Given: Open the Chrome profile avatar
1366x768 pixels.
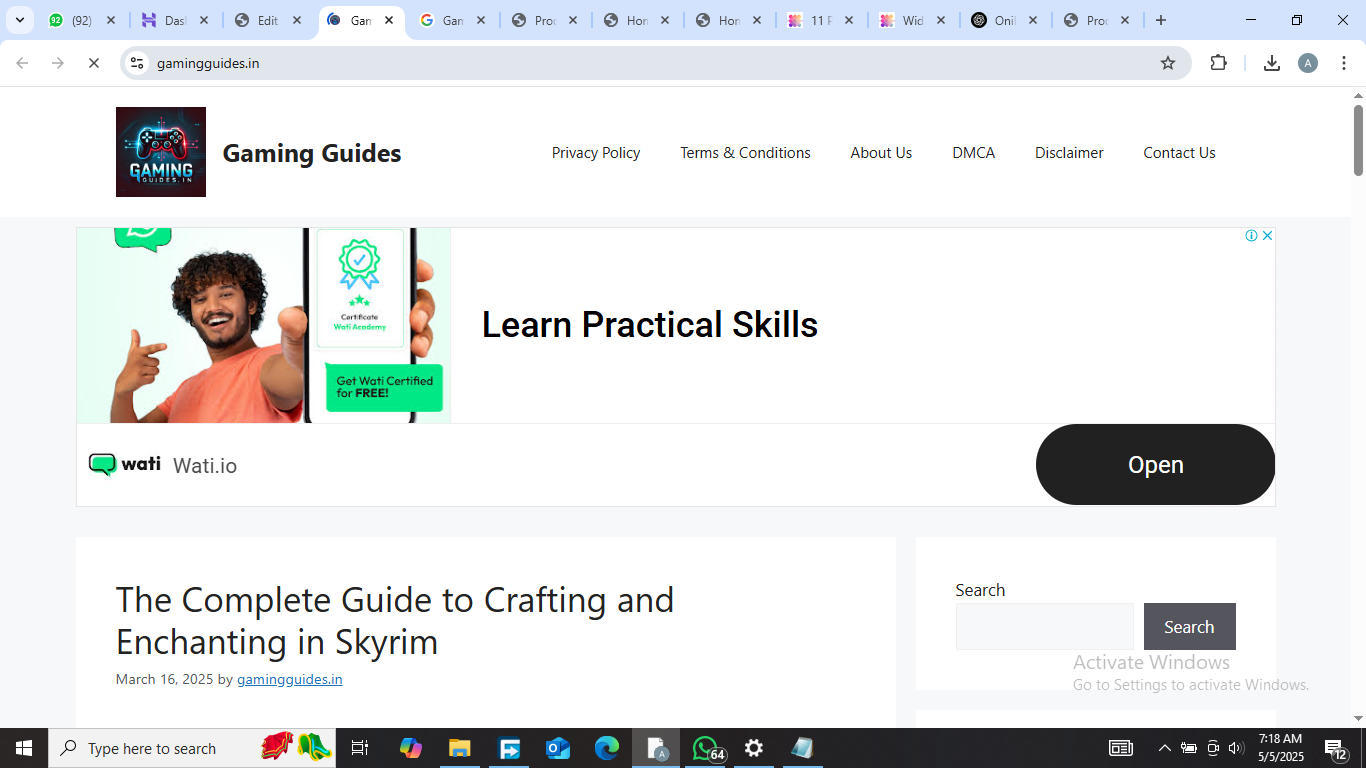Looking at the screenshot, I should pos(1308,63).
